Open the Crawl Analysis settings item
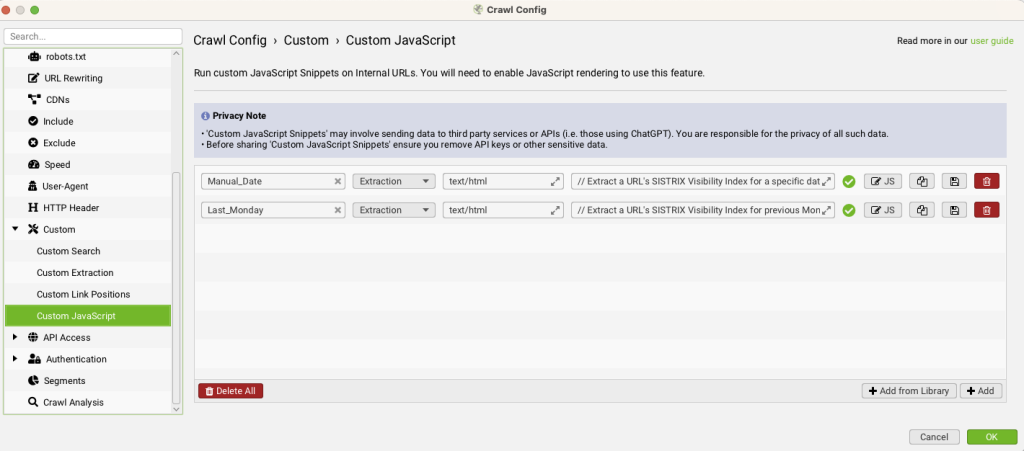This screenshot has height=451, width=1024. (x=72, y=402)
